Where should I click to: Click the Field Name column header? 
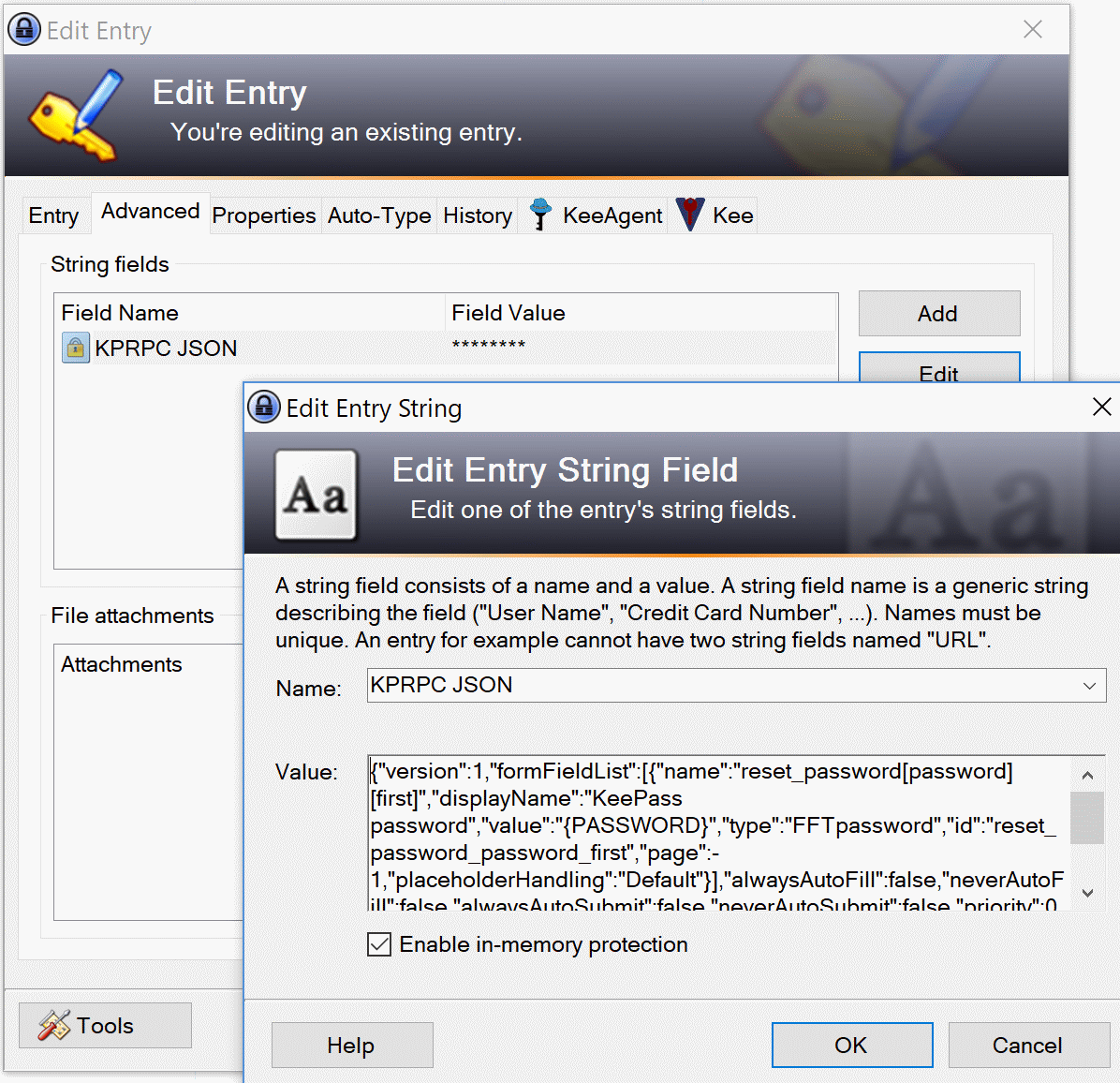(250, 313)
